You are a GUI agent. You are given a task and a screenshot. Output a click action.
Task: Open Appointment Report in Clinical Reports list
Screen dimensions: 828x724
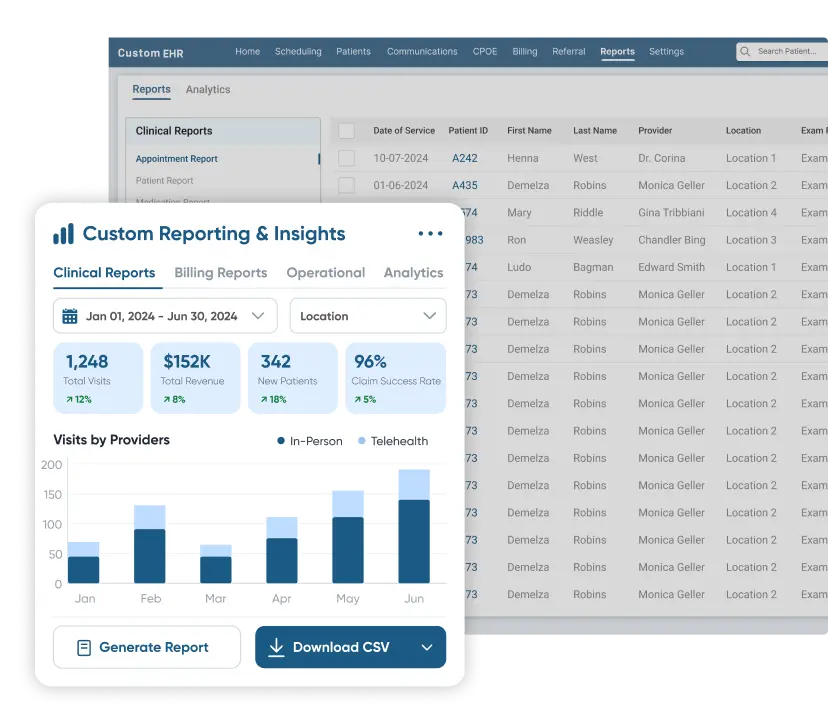pyautogui.click(x=176, y=158)
